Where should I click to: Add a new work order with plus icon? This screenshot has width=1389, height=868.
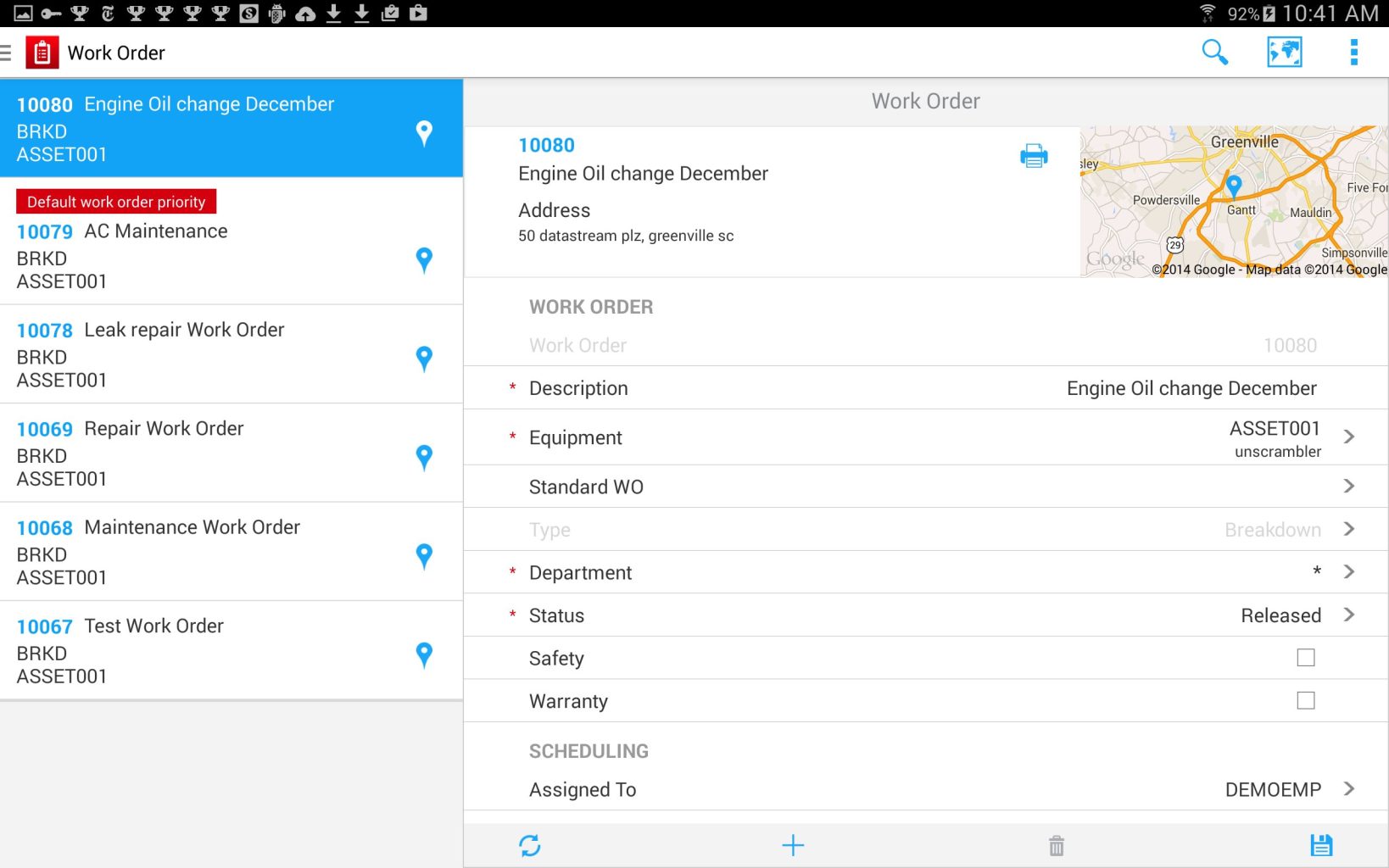[x=793, y=845]
